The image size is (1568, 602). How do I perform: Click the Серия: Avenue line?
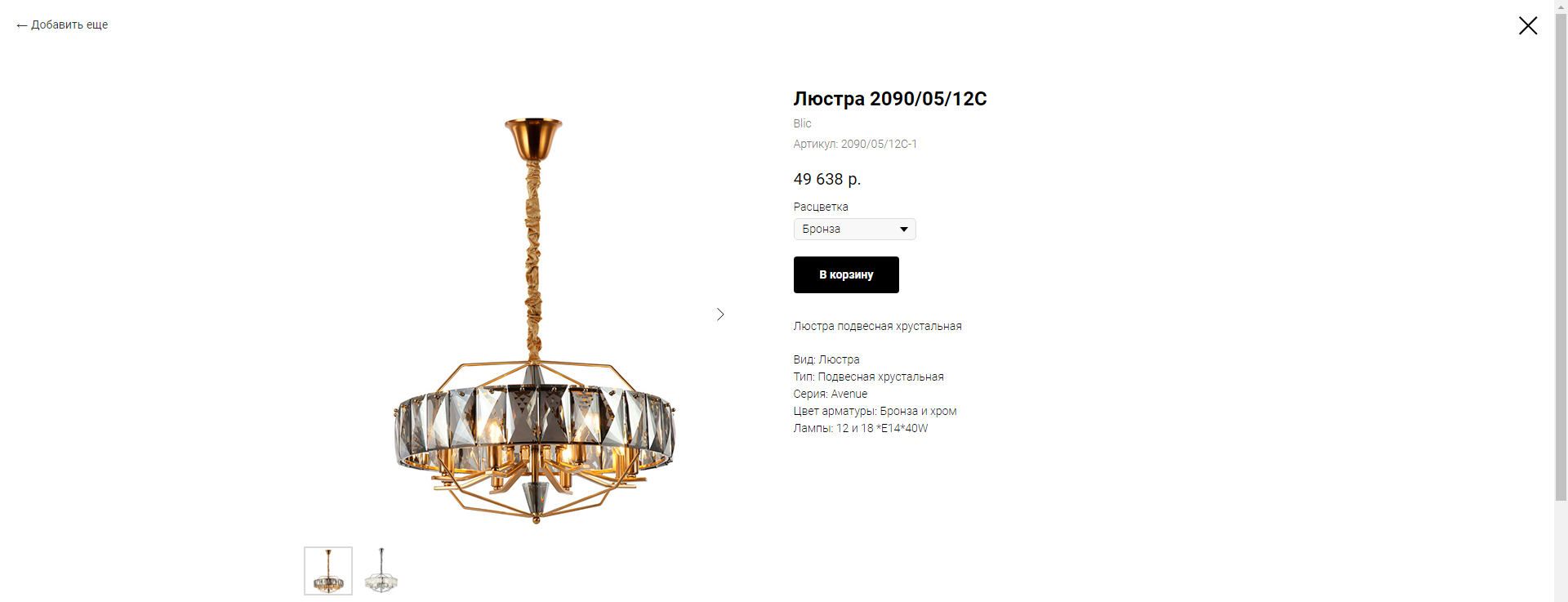pyautogui.click(x=831, y=394)
